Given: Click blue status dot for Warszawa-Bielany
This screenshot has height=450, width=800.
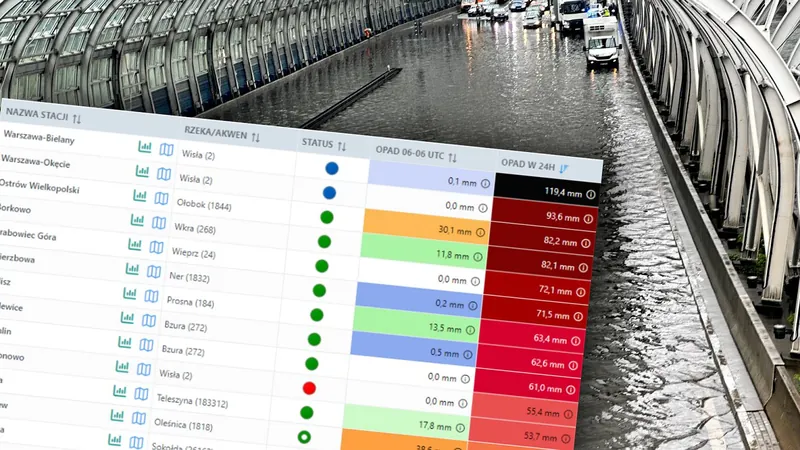Looking at the screenshot, I should point(331,169).
